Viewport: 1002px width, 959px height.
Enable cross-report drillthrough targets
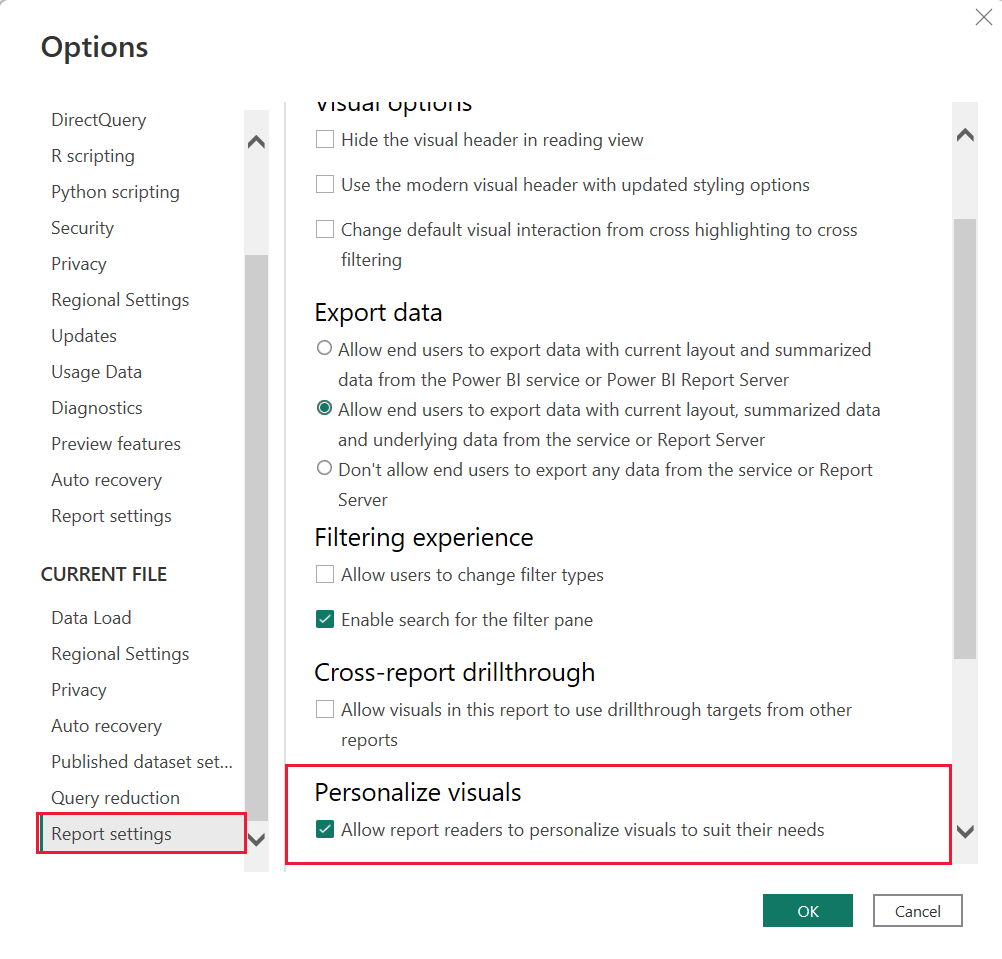pos(324,709)
